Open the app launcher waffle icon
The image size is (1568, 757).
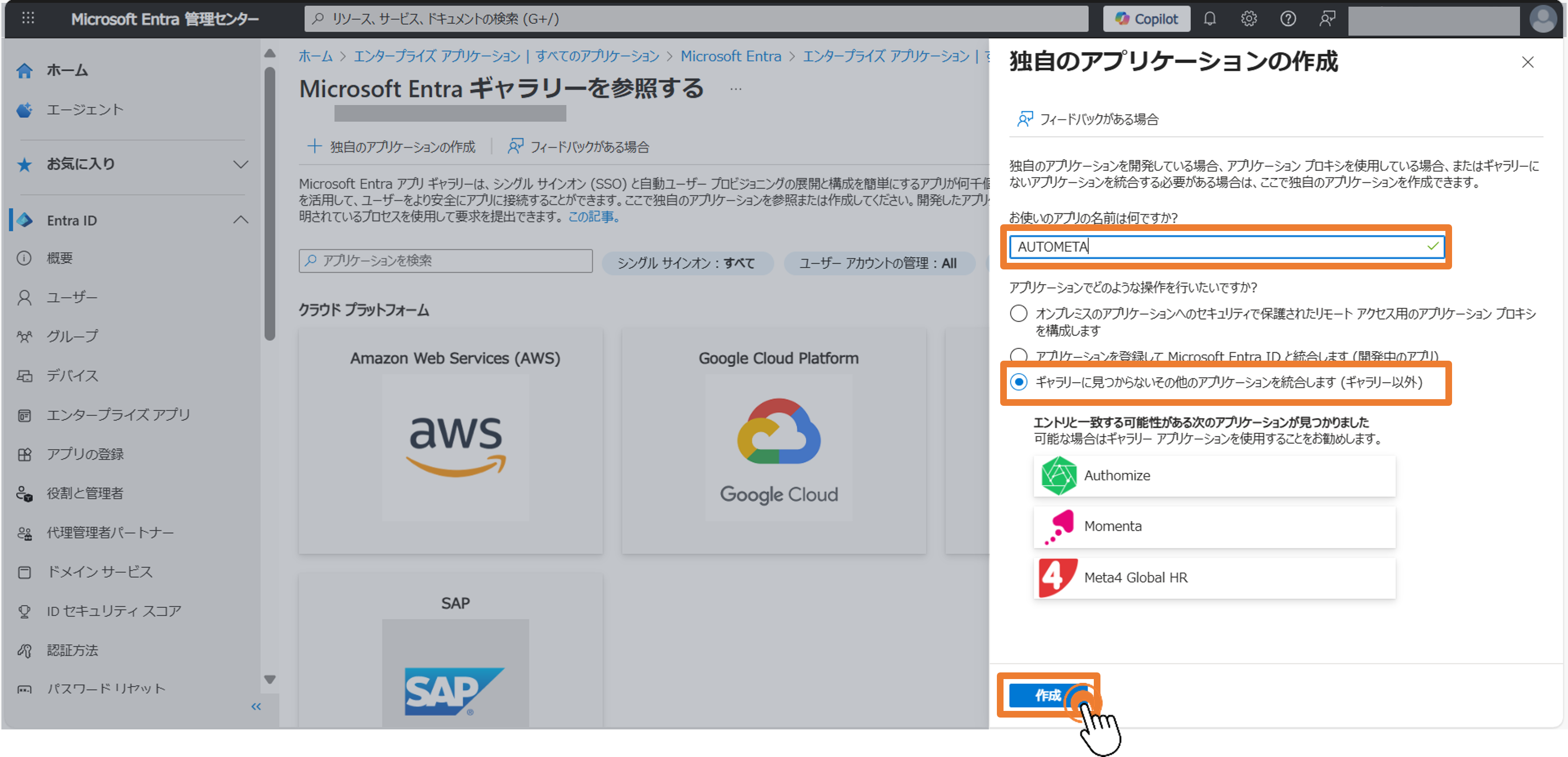tap(28, 19)
